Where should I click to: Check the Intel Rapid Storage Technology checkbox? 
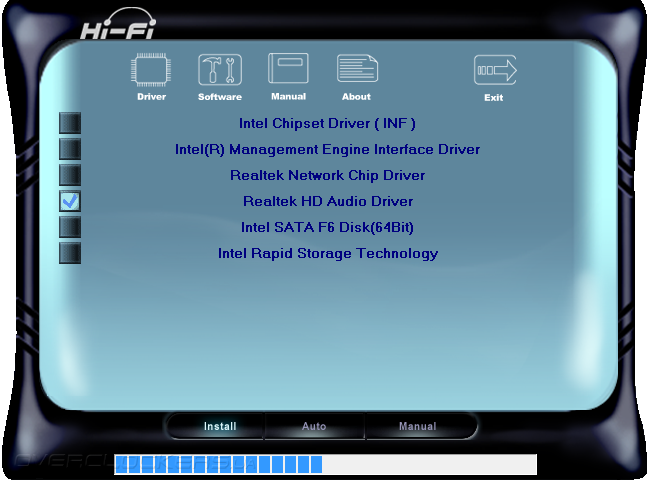tap(70, 253)
